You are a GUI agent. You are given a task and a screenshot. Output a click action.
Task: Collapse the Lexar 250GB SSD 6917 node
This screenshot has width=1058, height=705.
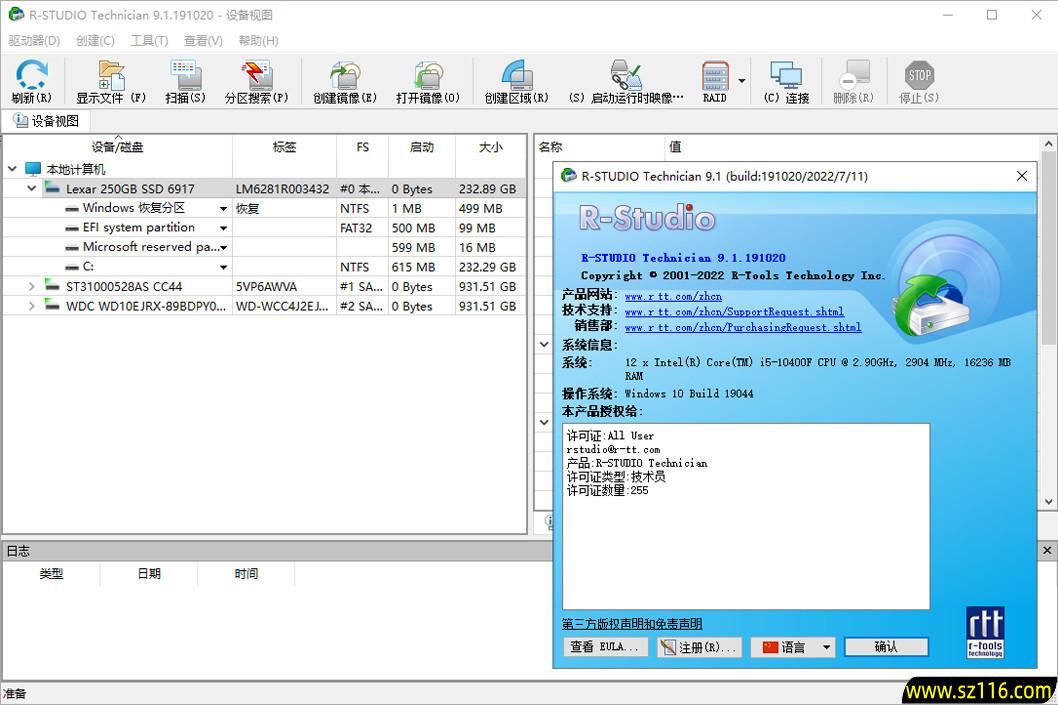(31, 188)
